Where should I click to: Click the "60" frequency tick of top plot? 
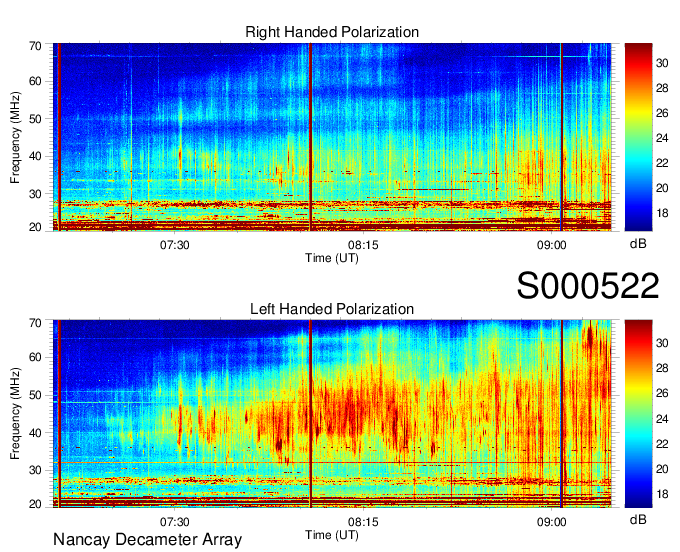coord(35,81)
